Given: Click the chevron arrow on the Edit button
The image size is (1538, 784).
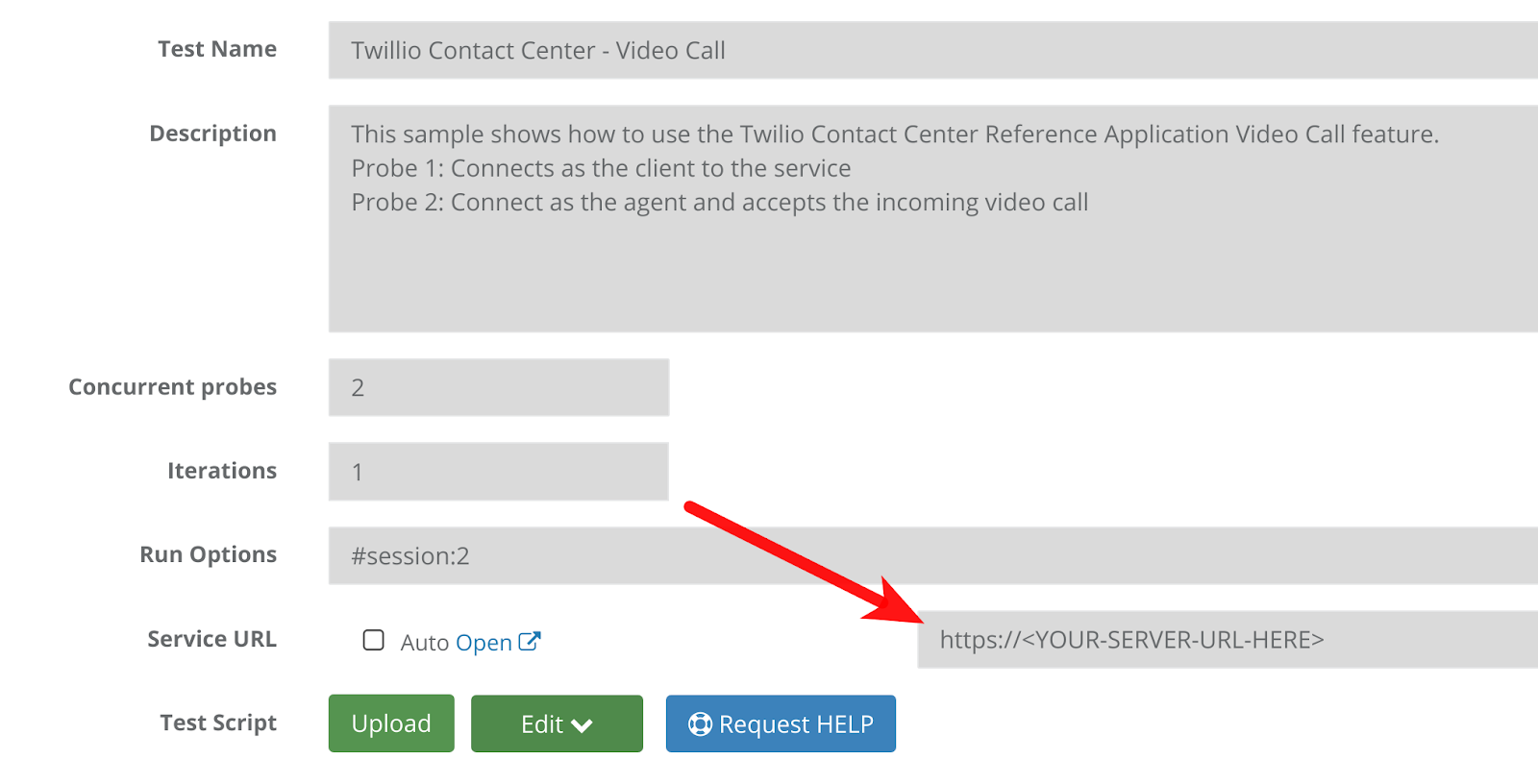Looking at the screenshot, I should pyautogui.click(x=583, y=723).
